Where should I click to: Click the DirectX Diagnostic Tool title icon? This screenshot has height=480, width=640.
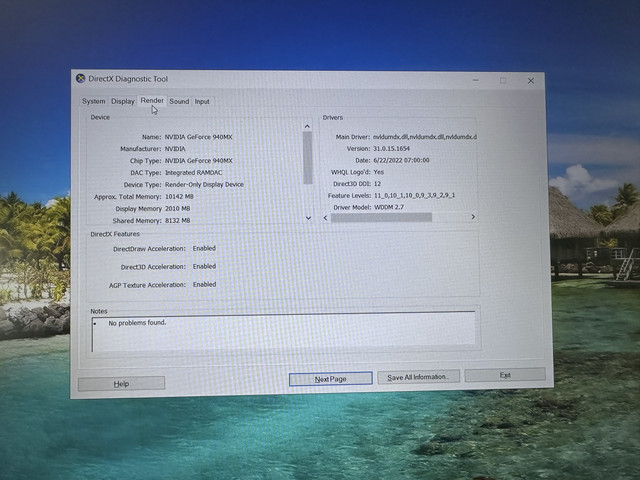coord(80,78)
